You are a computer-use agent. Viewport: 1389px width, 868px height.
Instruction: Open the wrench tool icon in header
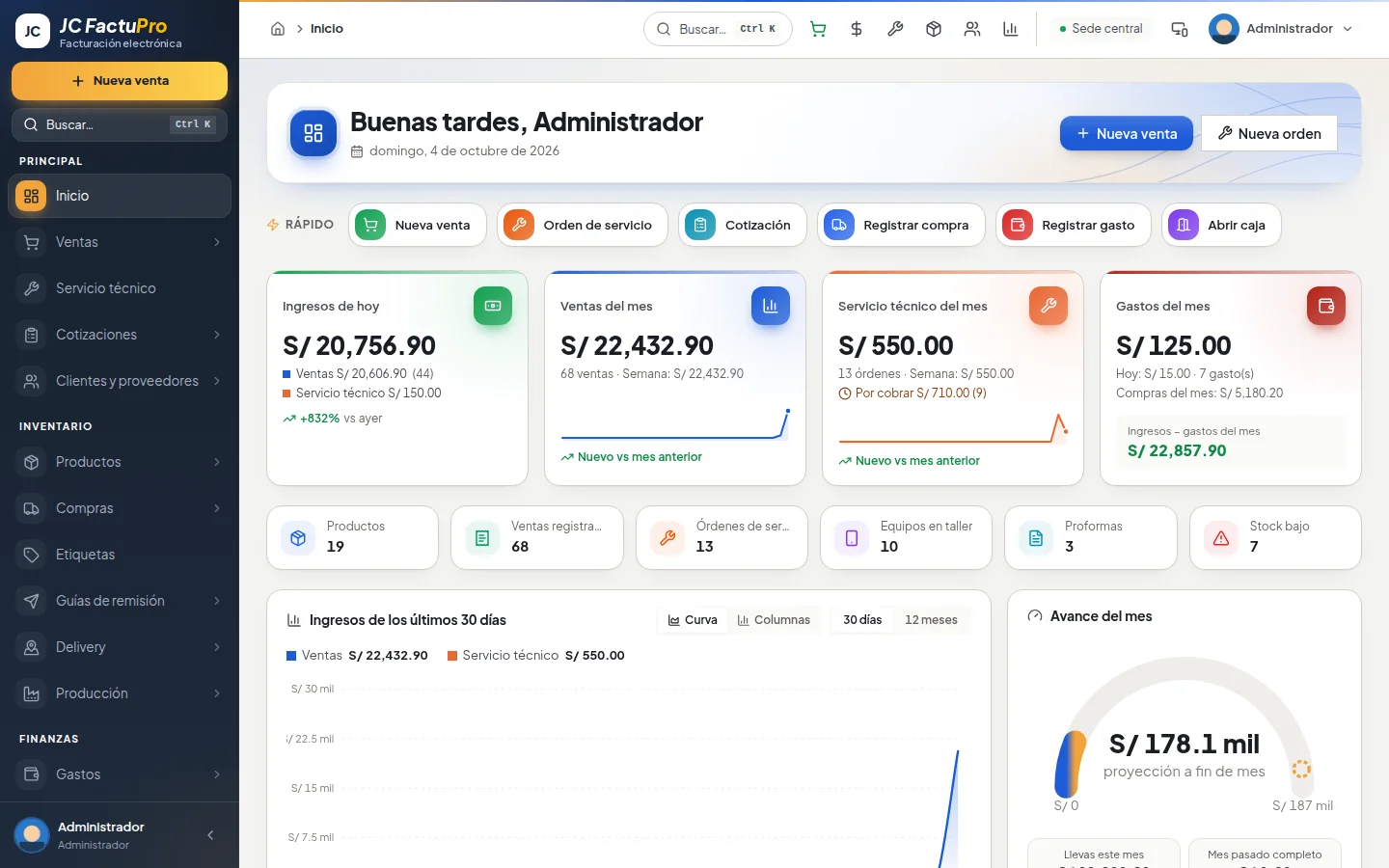(895, 29)
